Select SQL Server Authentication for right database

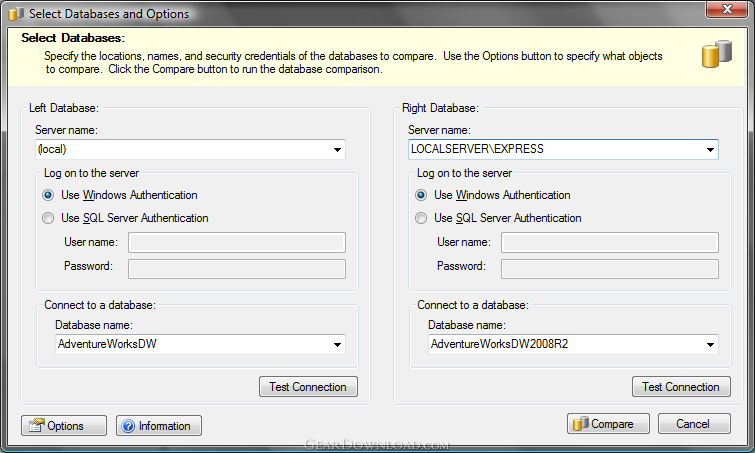click(x=421, y=218)
